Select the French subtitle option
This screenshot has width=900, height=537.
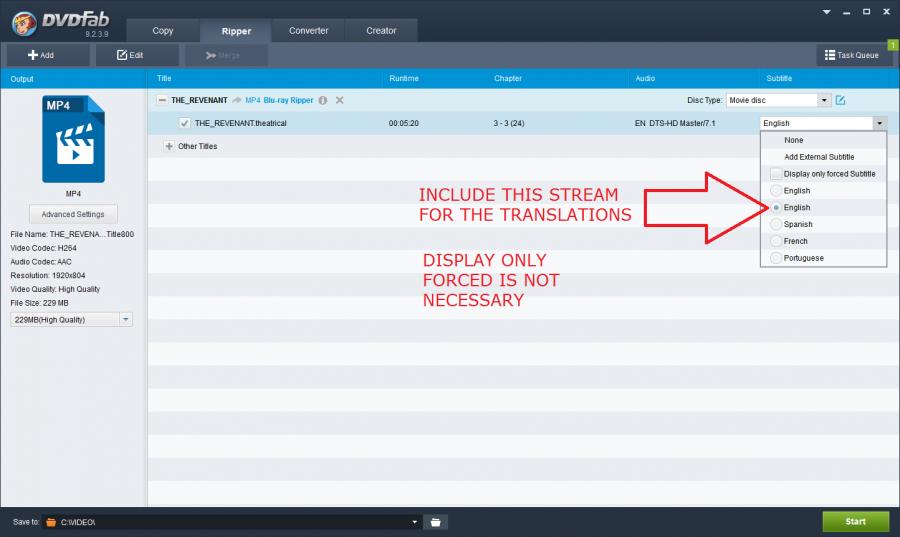point(776,241)
